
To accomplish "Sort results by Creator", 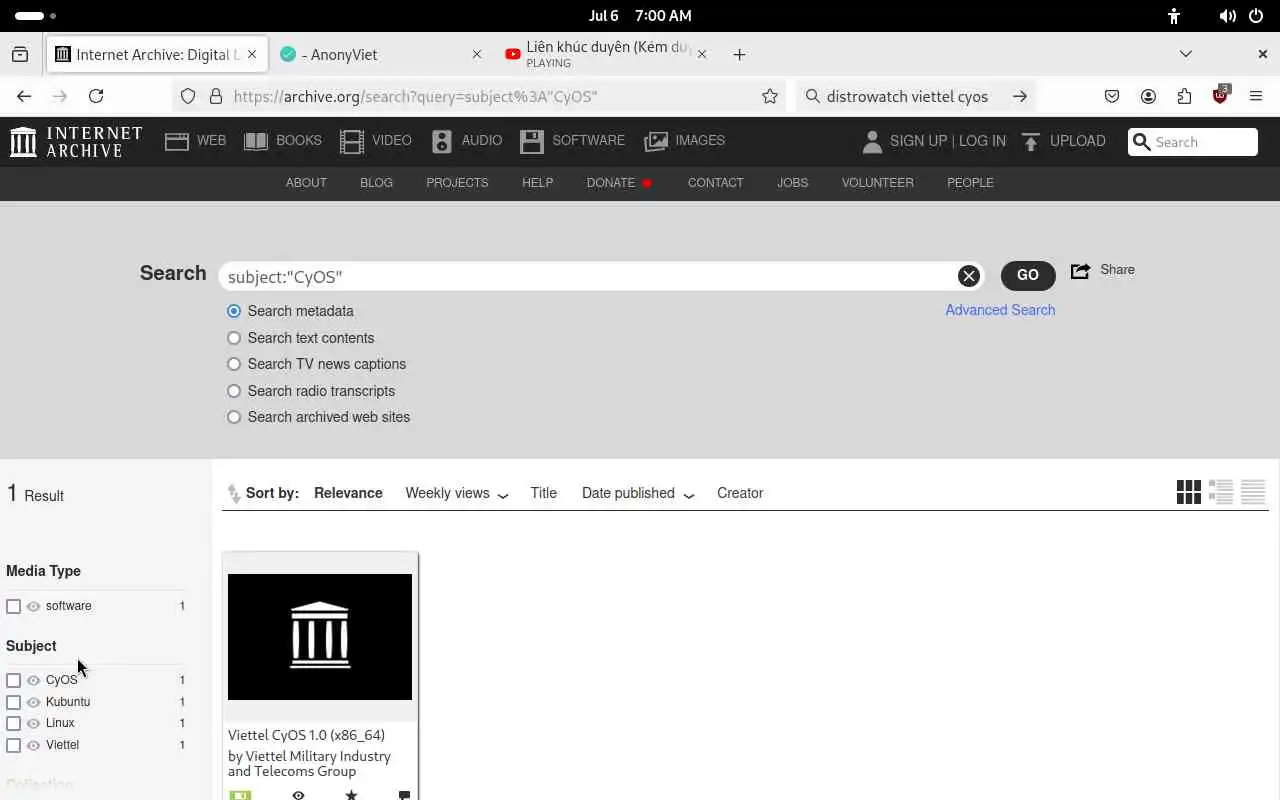I will pos(740,493).
